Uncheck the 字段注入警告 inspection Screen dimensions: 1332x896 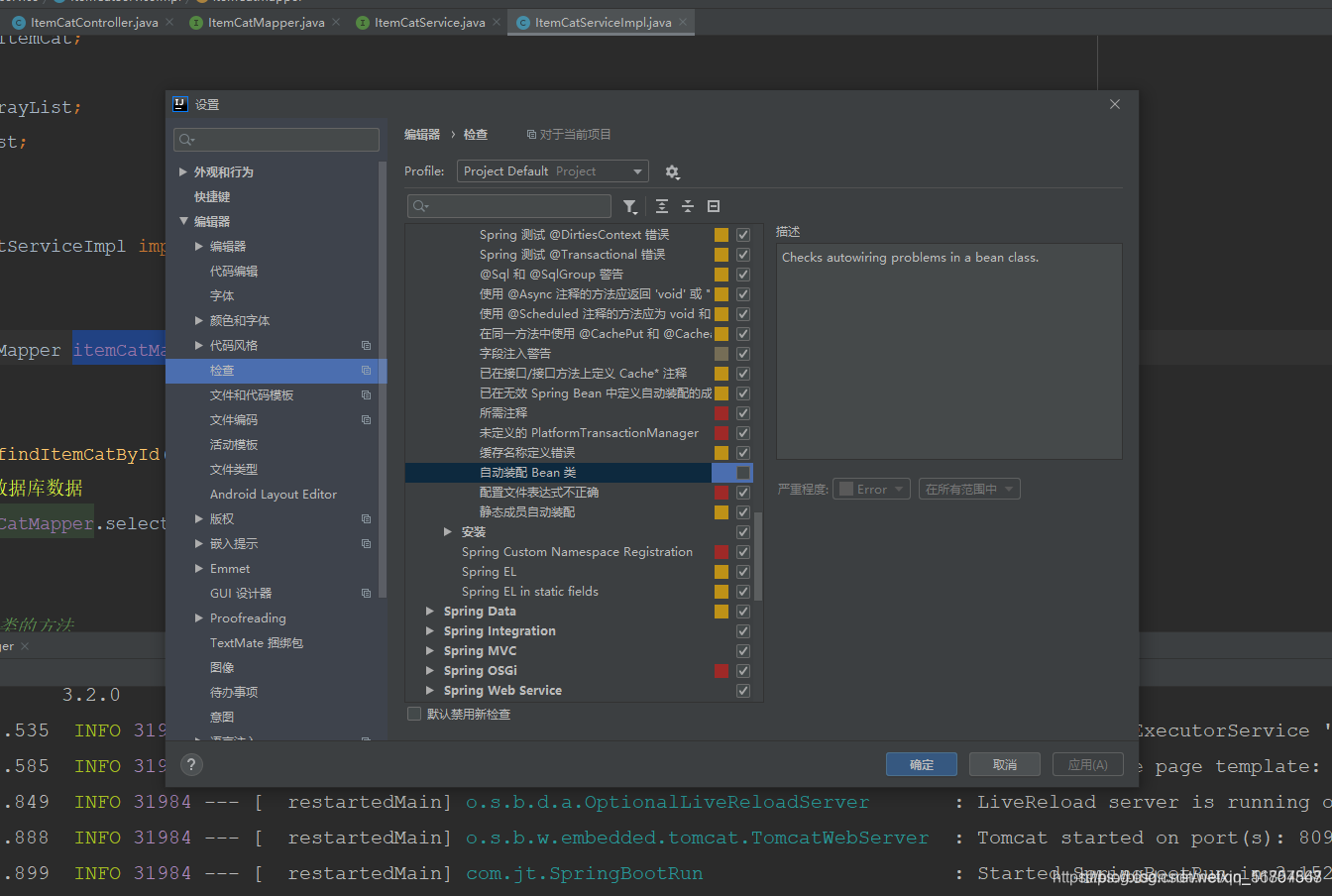(743, 354)
